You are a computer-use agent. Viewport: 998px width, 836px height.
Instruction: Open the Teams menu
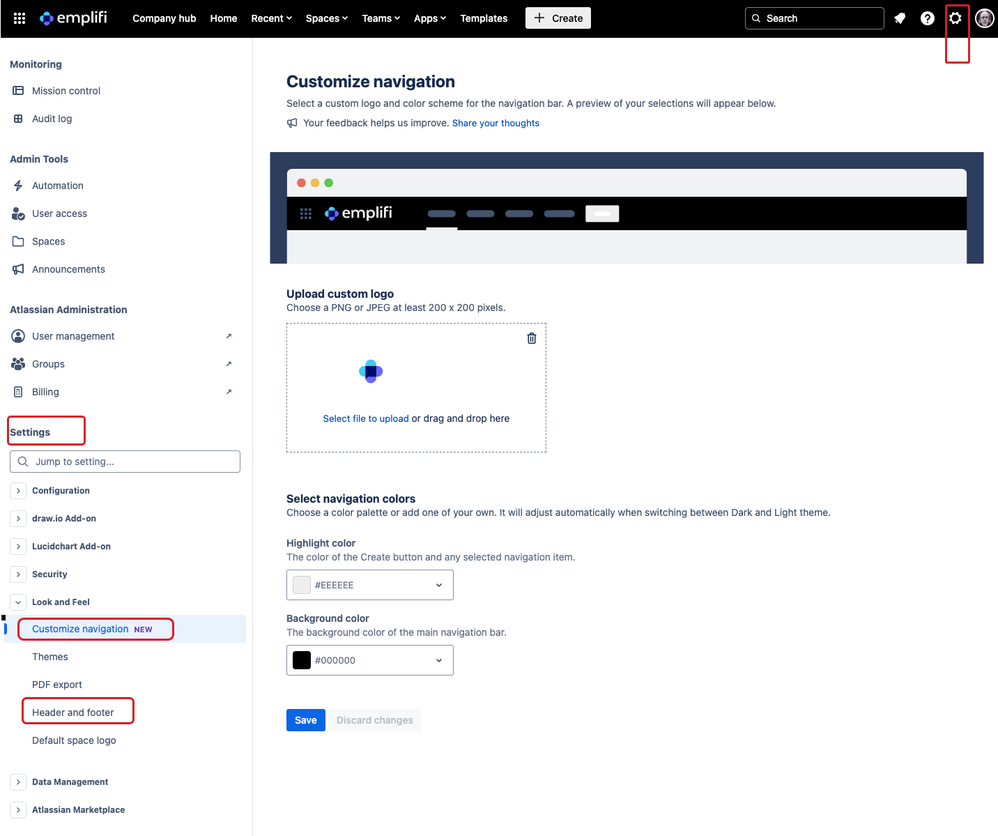pyautogui.click(x=381, y=18)
